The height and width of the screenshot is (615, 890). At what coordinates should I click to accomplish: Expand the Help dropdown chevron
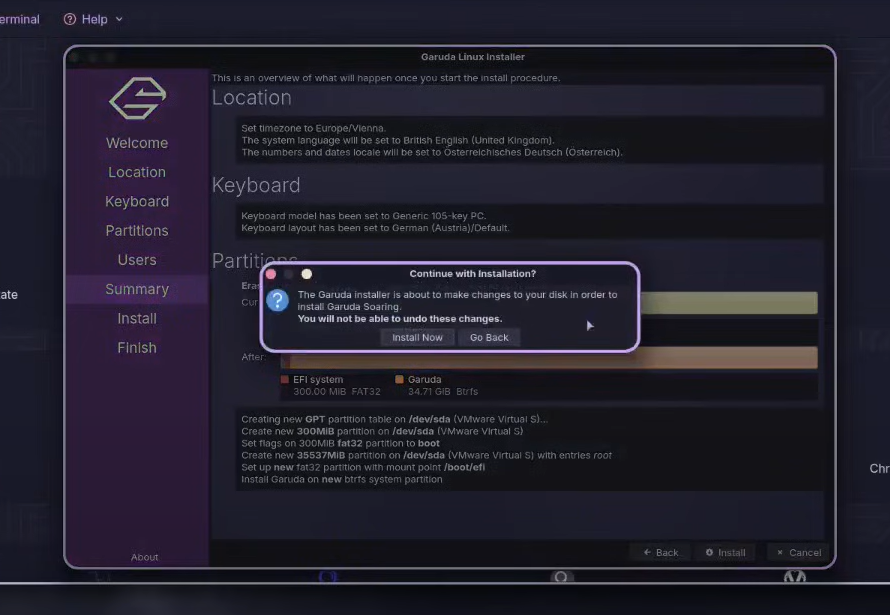[120, 19]
